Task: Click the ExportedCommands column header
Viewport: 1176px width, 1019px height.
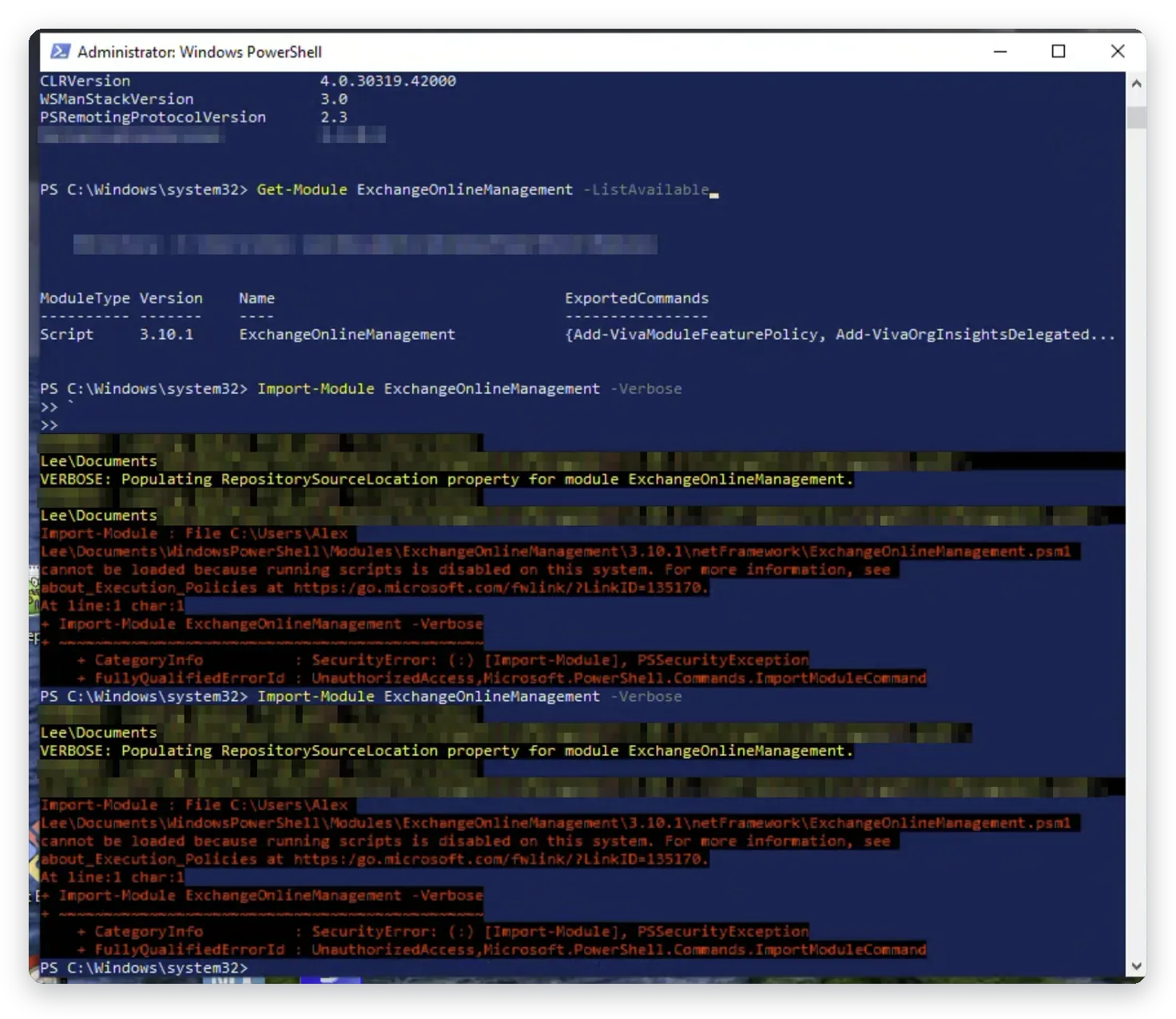Action: 637,298
